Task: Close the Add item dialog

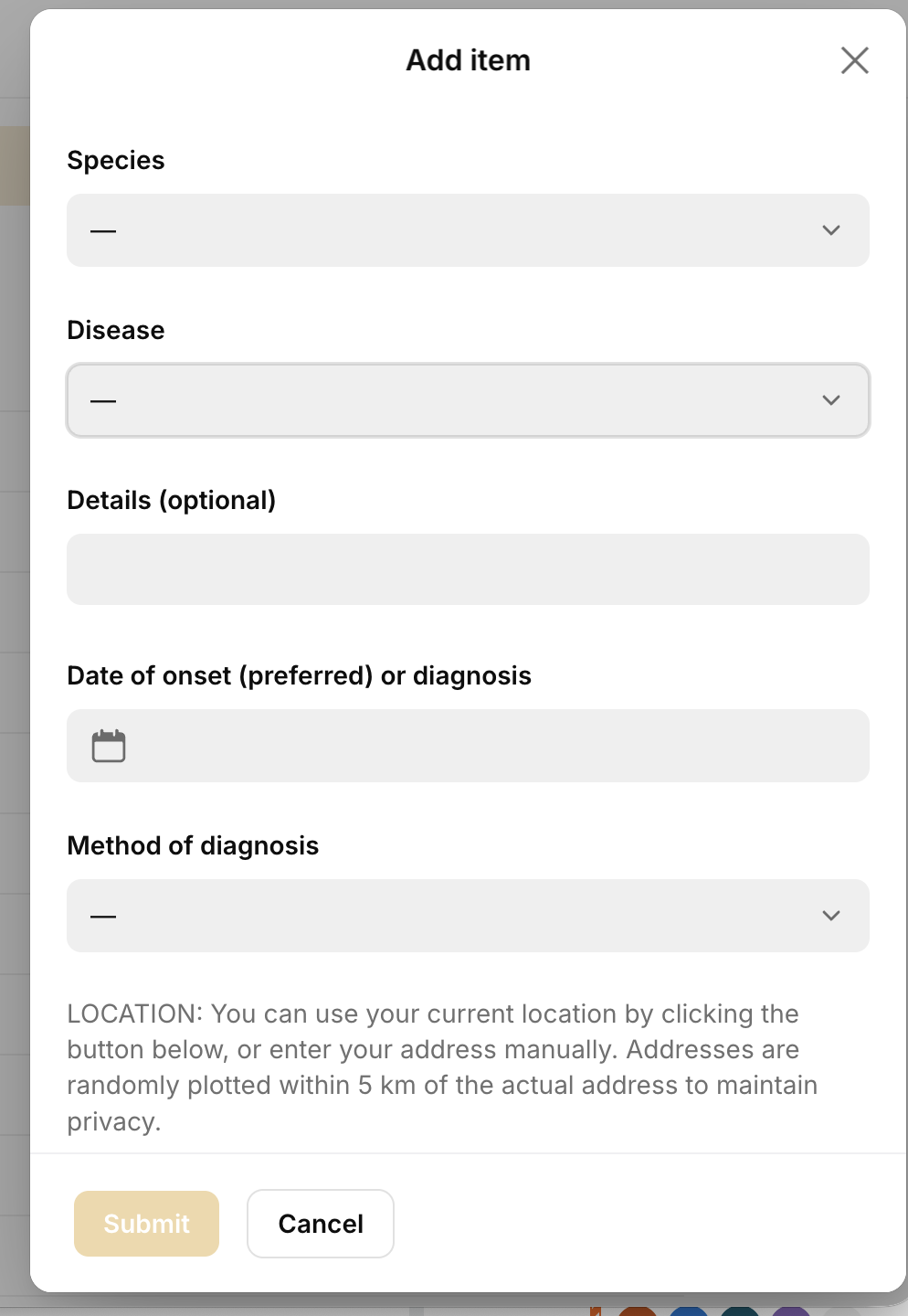Action: 854,60
